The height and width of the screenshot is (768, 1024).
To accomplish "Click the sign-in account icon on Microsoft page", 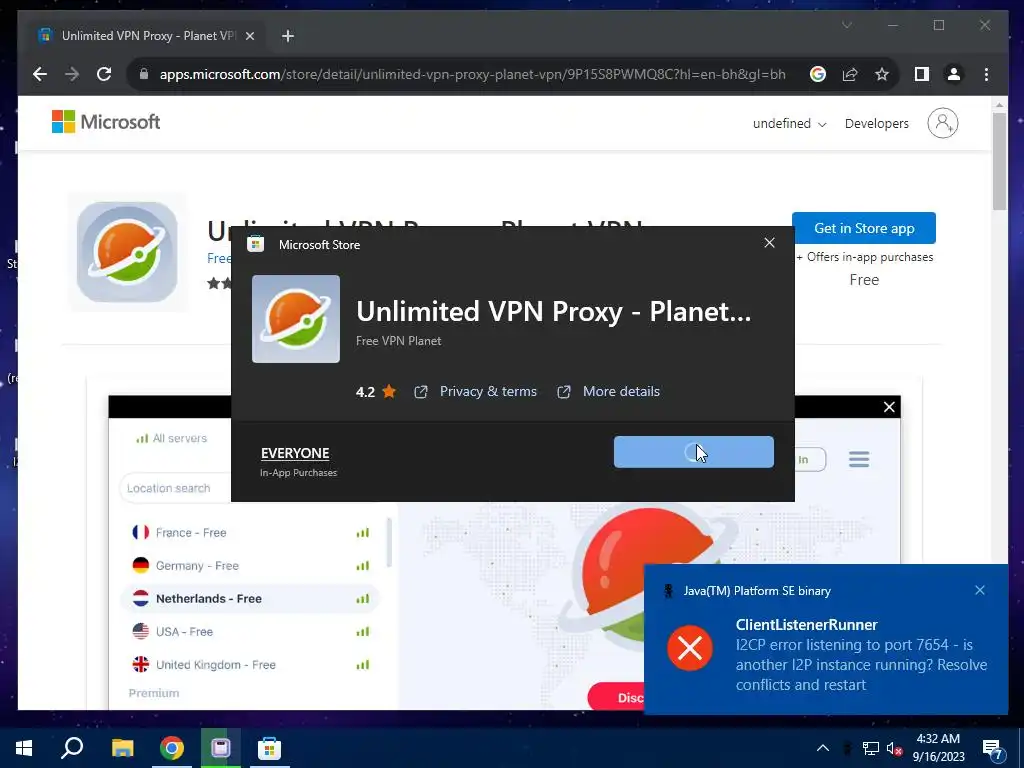I will point(942,123).
